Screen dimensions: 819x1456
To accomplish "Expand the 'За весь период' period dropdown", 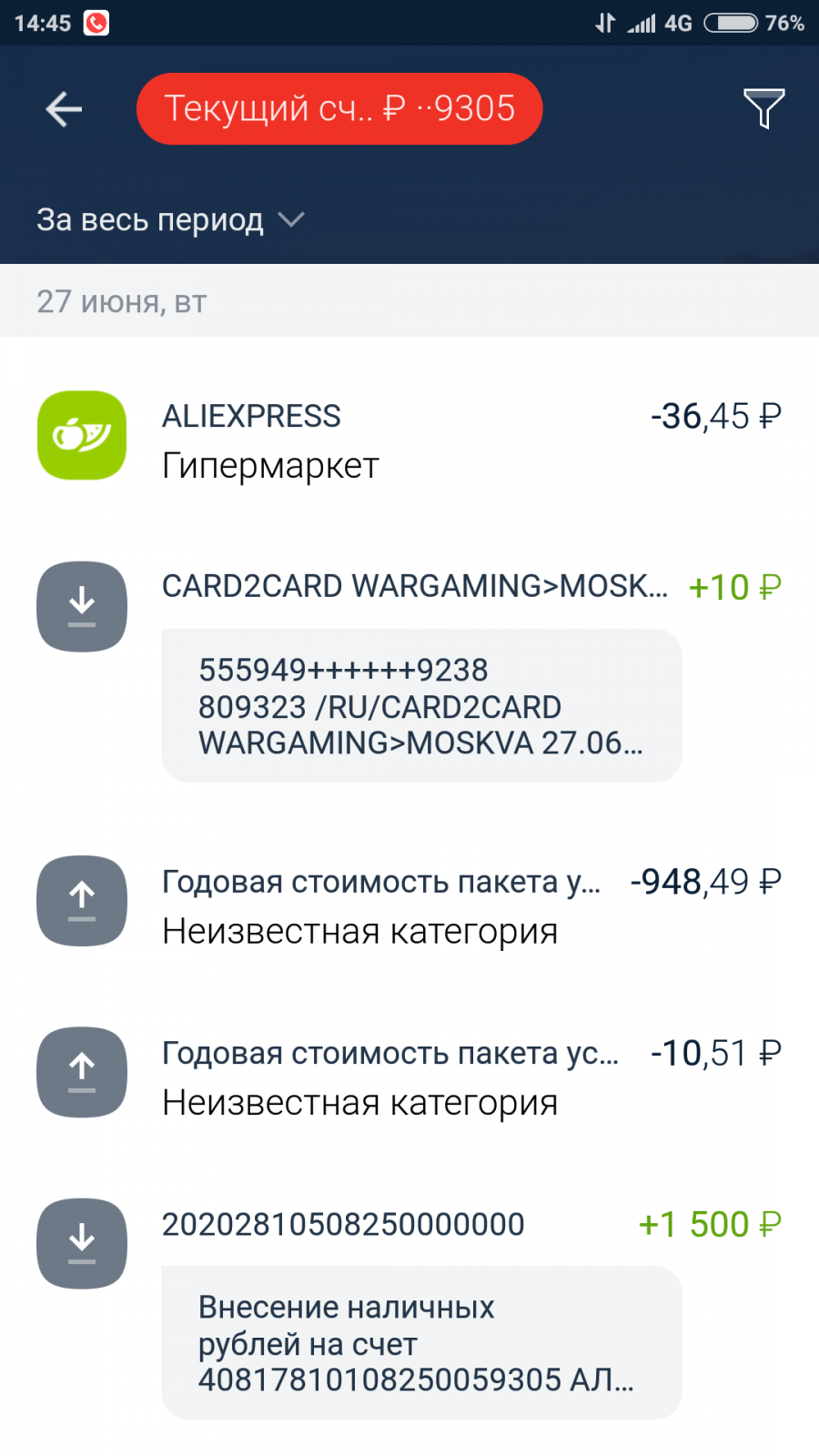I will click(x=150, y=220).
